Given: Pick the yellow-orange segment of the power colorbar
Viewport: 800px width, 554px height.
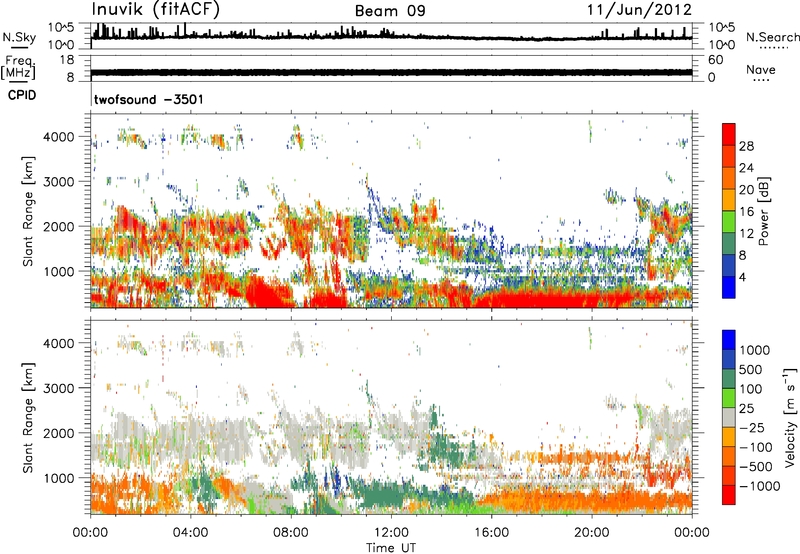Looking at the screenshot, I should [729, 200].
